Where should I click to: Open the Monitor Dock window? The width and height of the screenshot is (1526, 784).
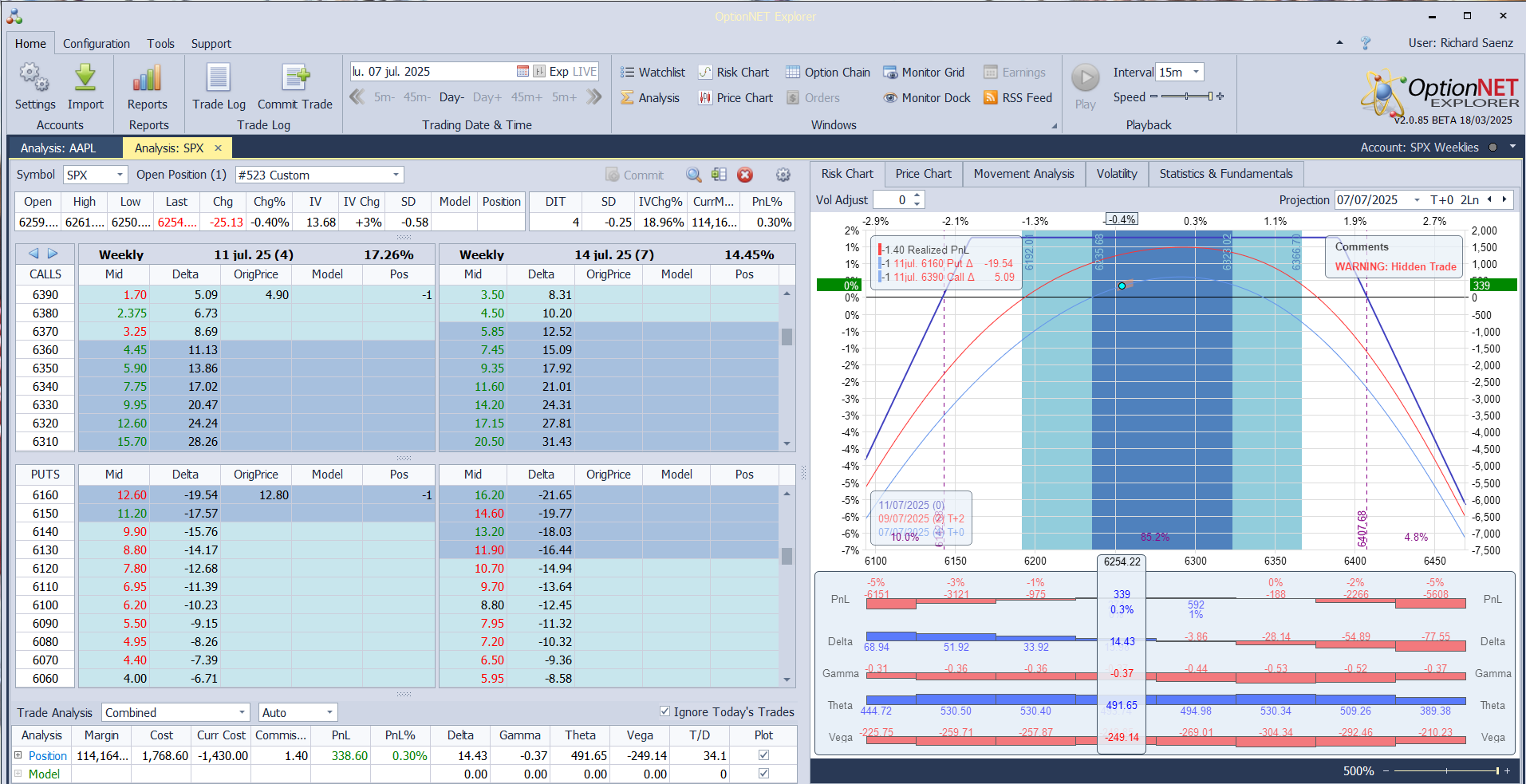(927, 98)
